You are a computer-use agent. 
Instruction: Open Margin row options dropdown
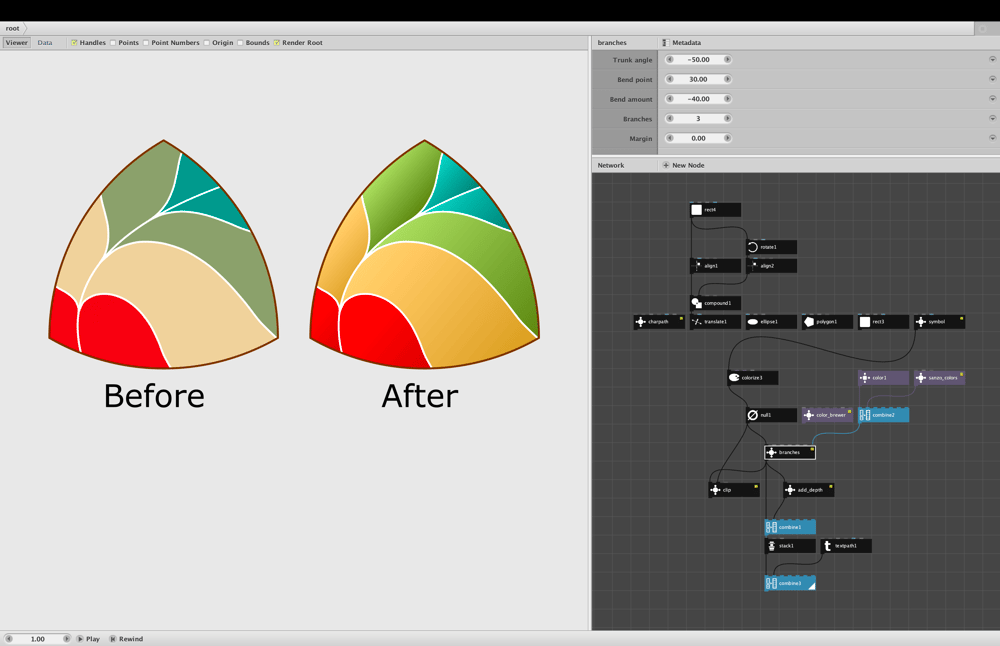point(992,138)
